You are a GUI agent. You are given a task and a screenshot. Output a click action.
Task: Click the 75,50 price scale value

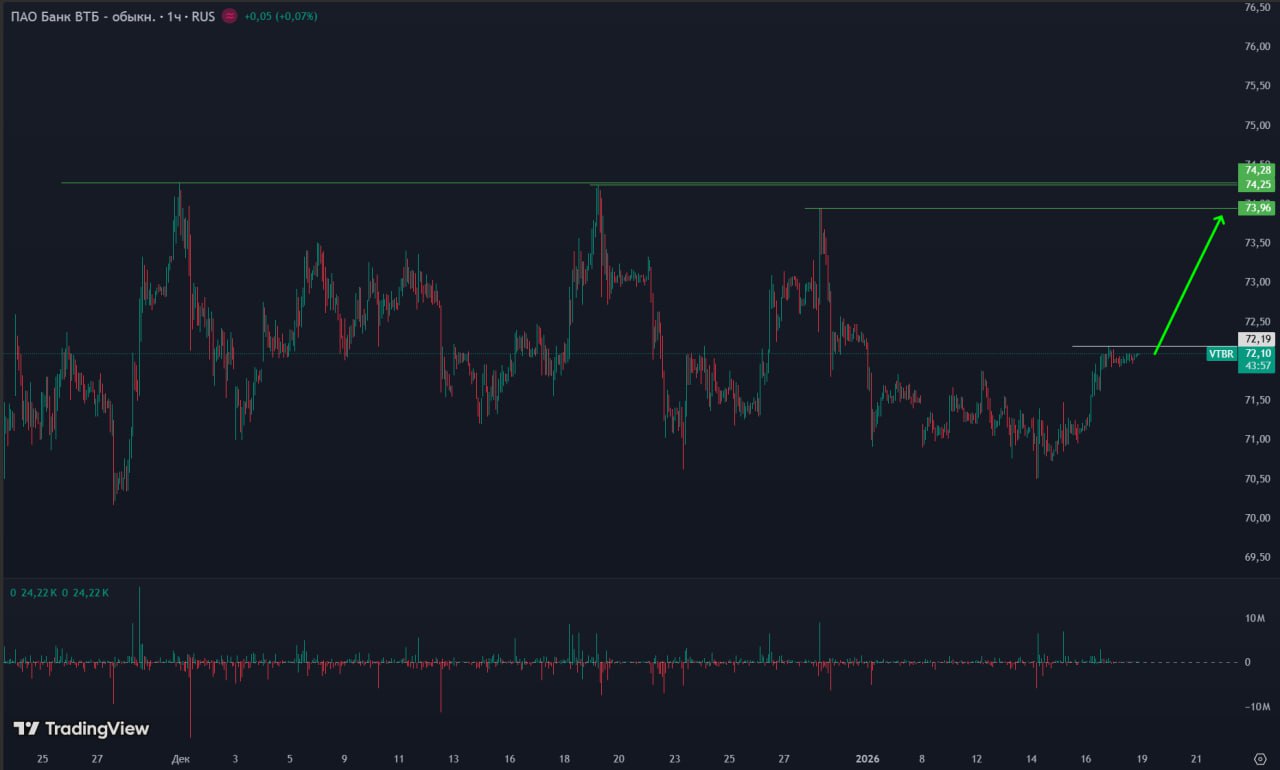coord(1257,86)
